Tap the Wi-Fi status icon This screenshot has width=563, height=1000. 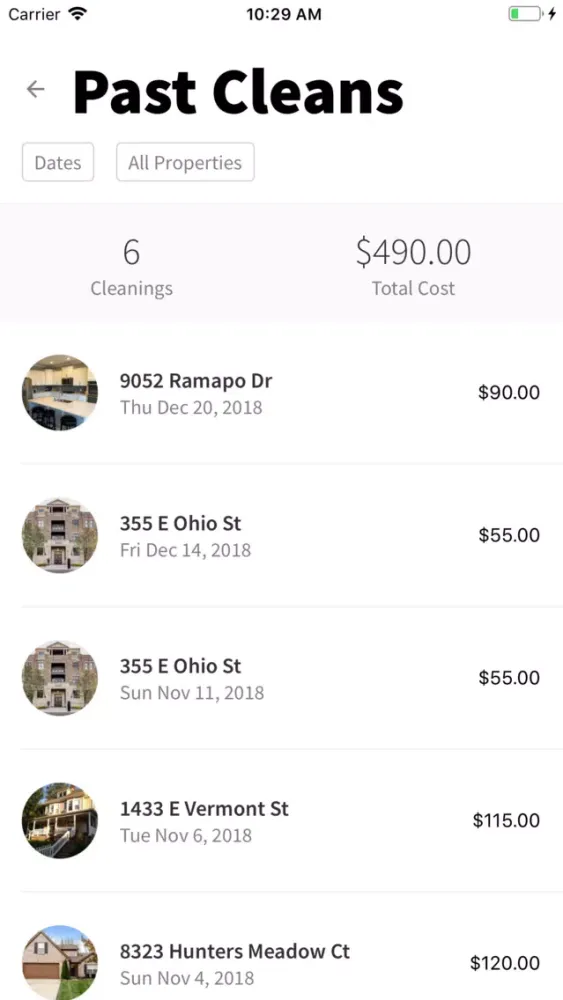[x=78, y=14]
